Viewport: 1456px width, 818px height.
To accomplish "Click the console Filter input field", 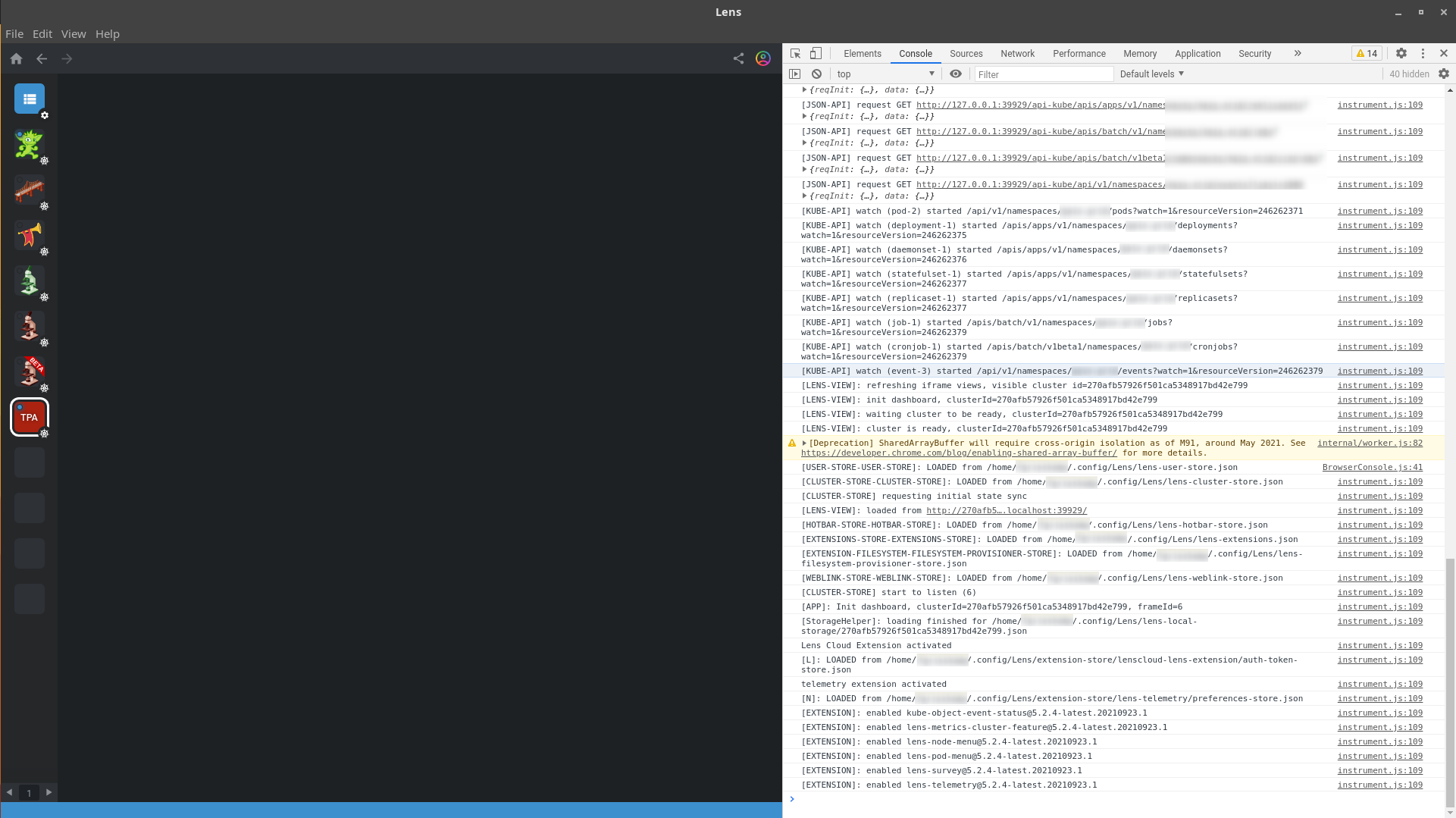I will tap(1044, 74).
